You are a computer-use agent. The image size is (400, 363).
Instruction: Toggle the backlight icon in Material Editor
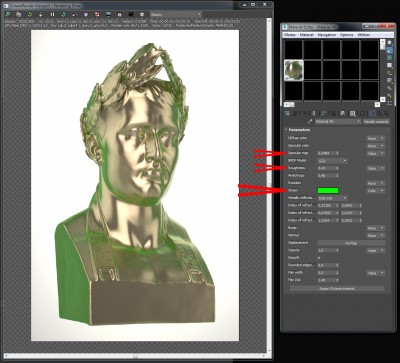click(389, 50)
